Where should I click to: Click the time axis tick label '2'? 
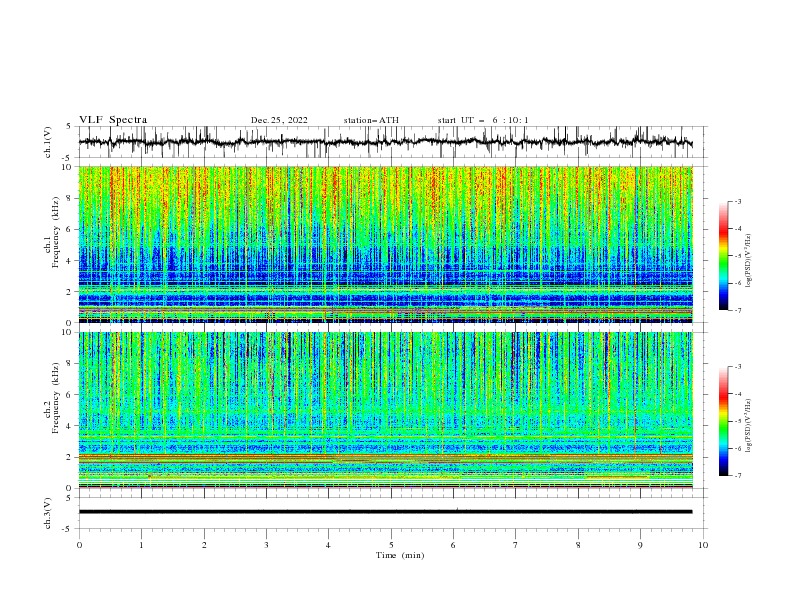pyautogui.click(x=204, y=545)
